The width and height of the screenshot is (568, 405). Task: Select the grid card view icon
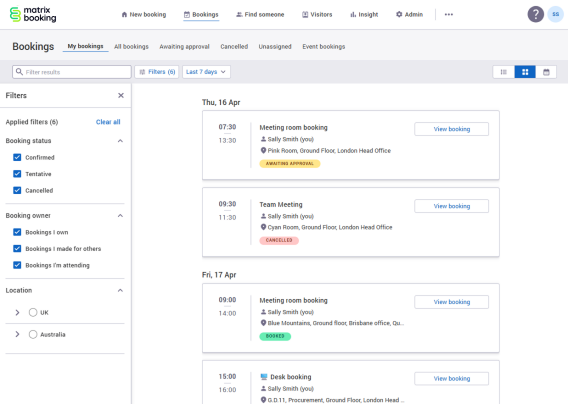(525, 72)
